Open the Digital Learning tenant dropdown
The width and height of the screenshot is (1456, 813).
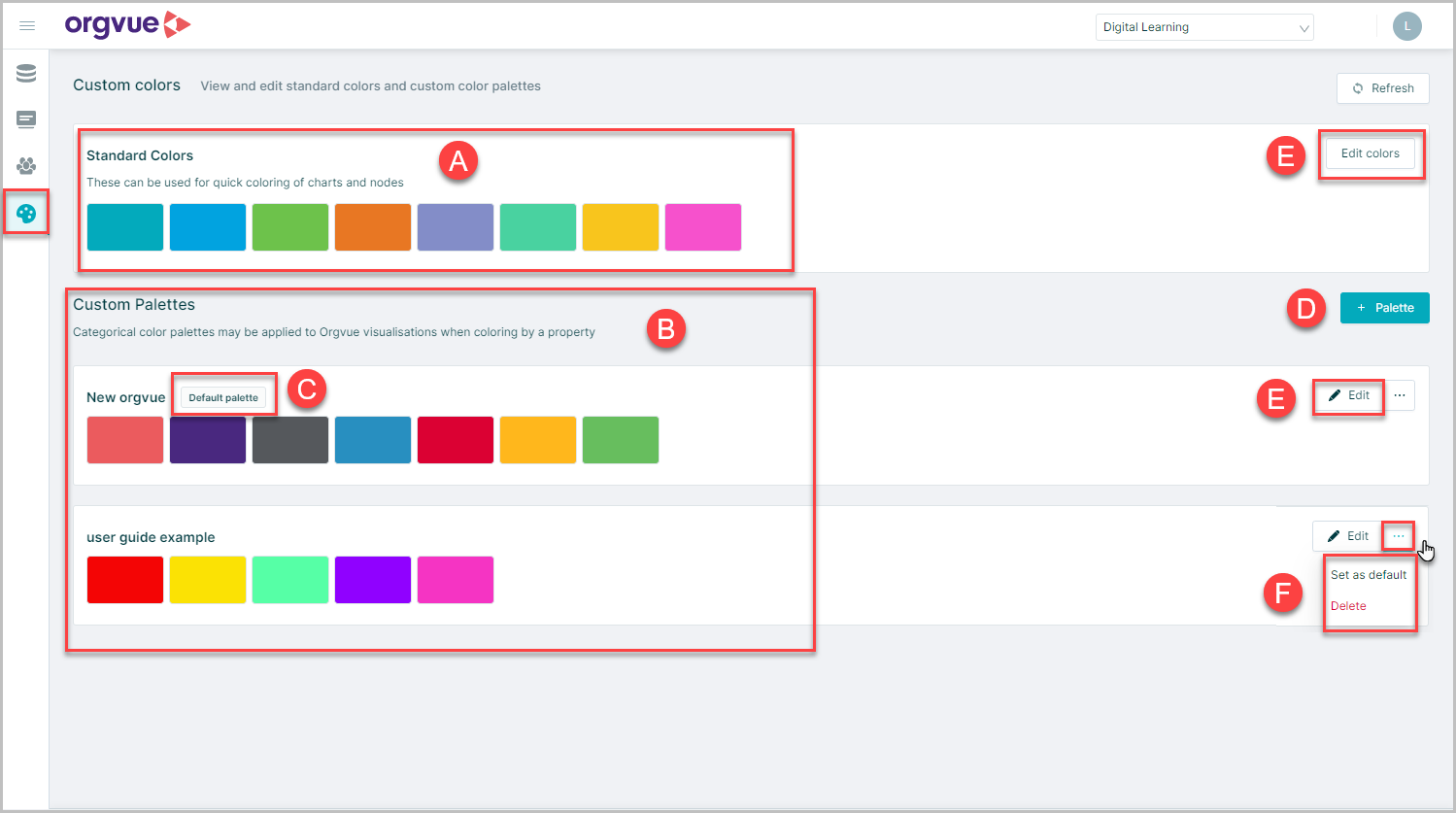pyautogui.click(x=1204, y=27)
